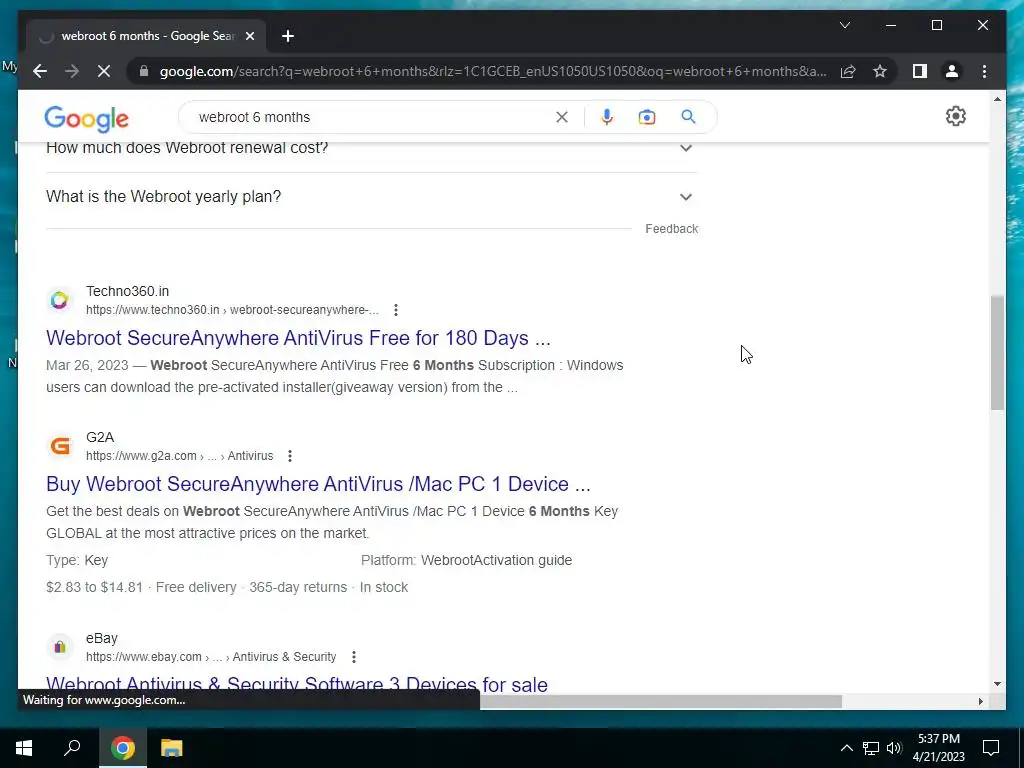Click the G2A favicon
Viewport: 1024px width, 768px height.
click(59, 446)
